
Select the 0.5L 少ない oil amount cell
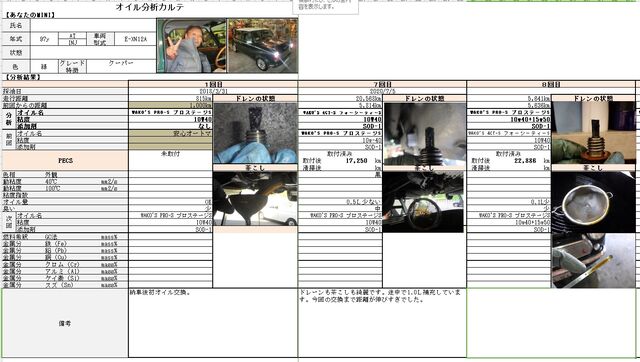pos(340,202)
